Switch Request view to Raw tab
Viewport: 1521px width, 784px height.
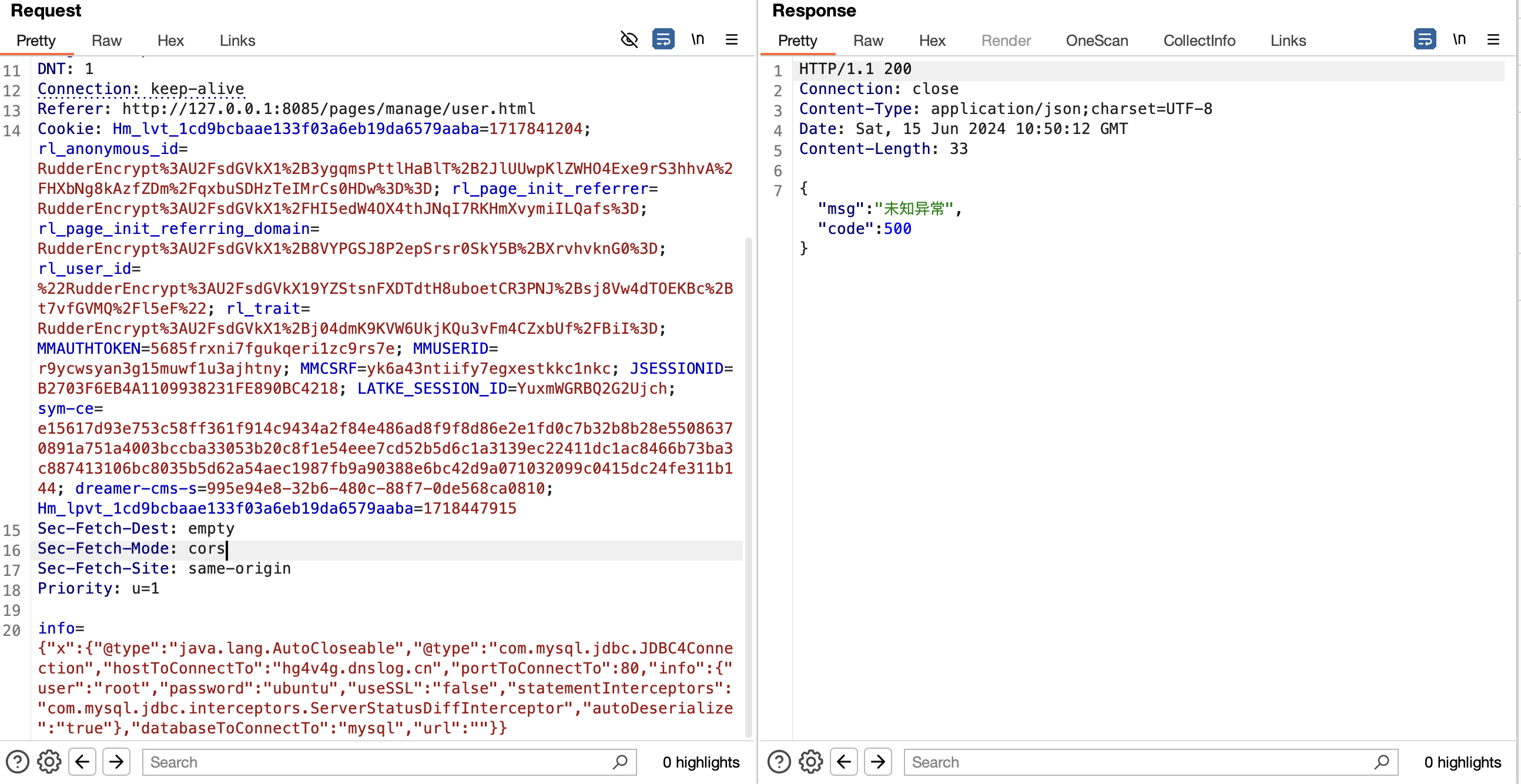click(106, 41)
